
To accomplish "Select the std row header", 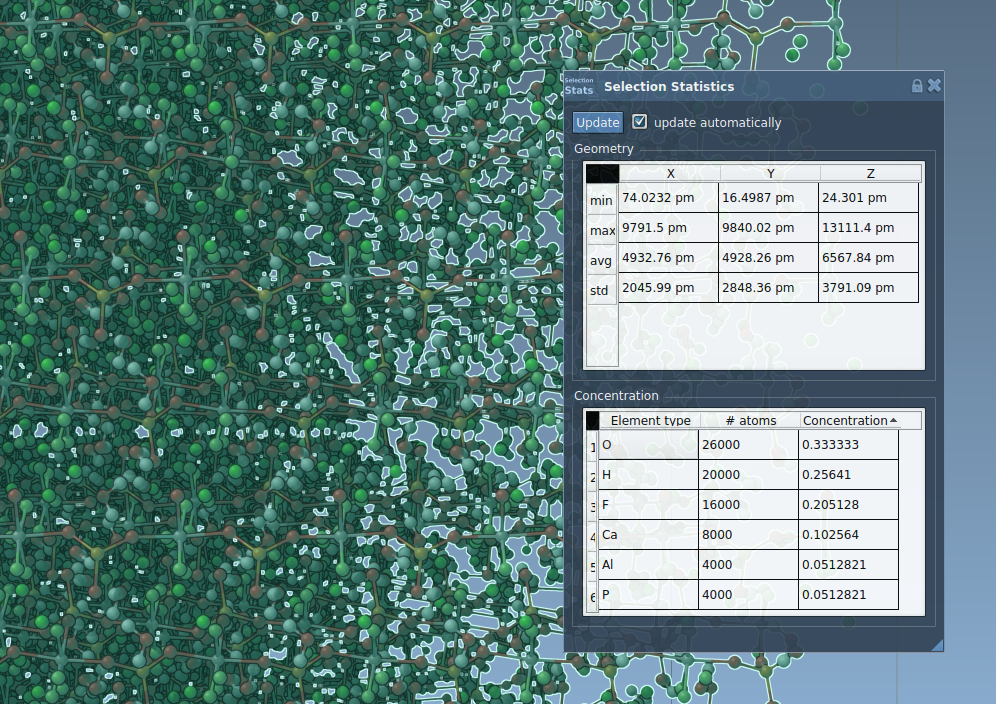I will click(600, 290).
